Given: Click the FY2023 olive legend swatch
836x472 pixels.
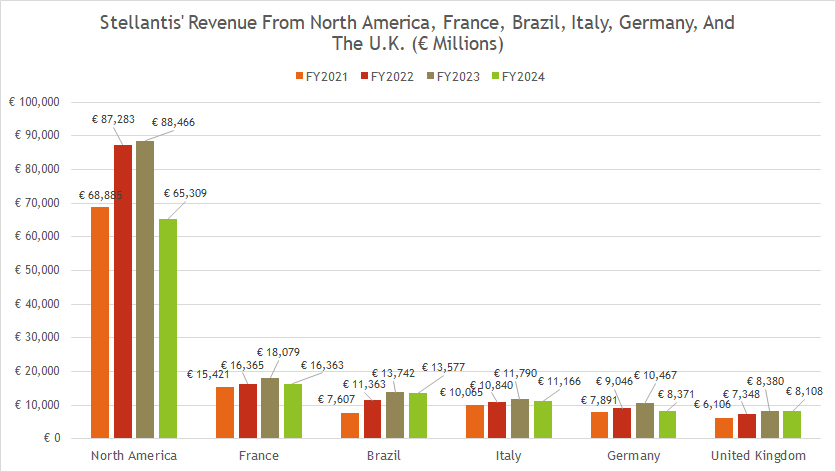Looking at the screenshot, I should (431, 76).
